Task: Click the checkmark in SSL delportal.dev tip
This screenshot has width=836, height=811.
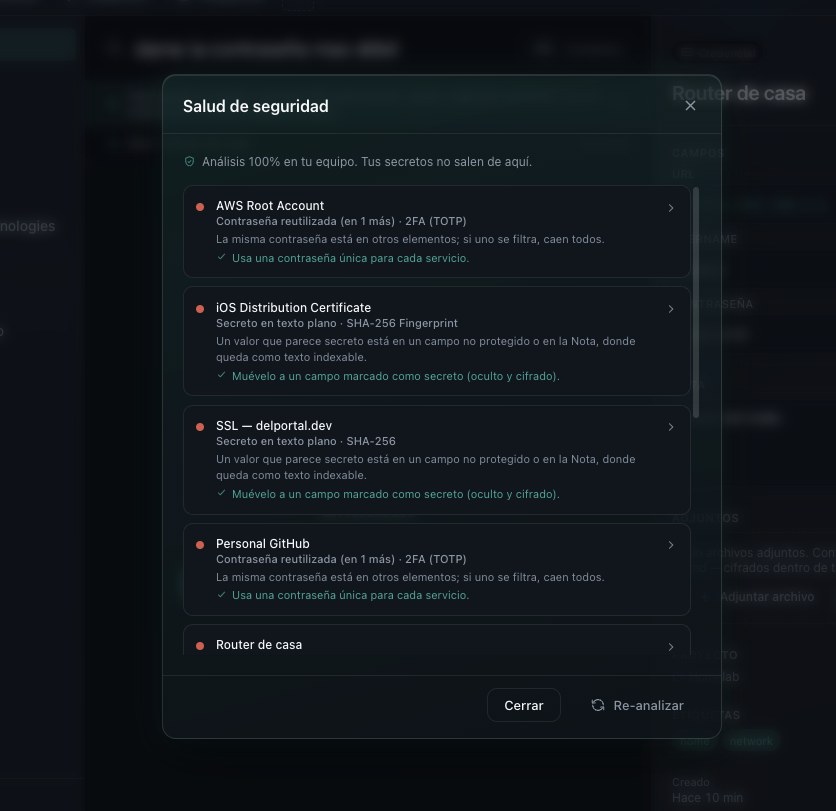Action: pos(221,493)
